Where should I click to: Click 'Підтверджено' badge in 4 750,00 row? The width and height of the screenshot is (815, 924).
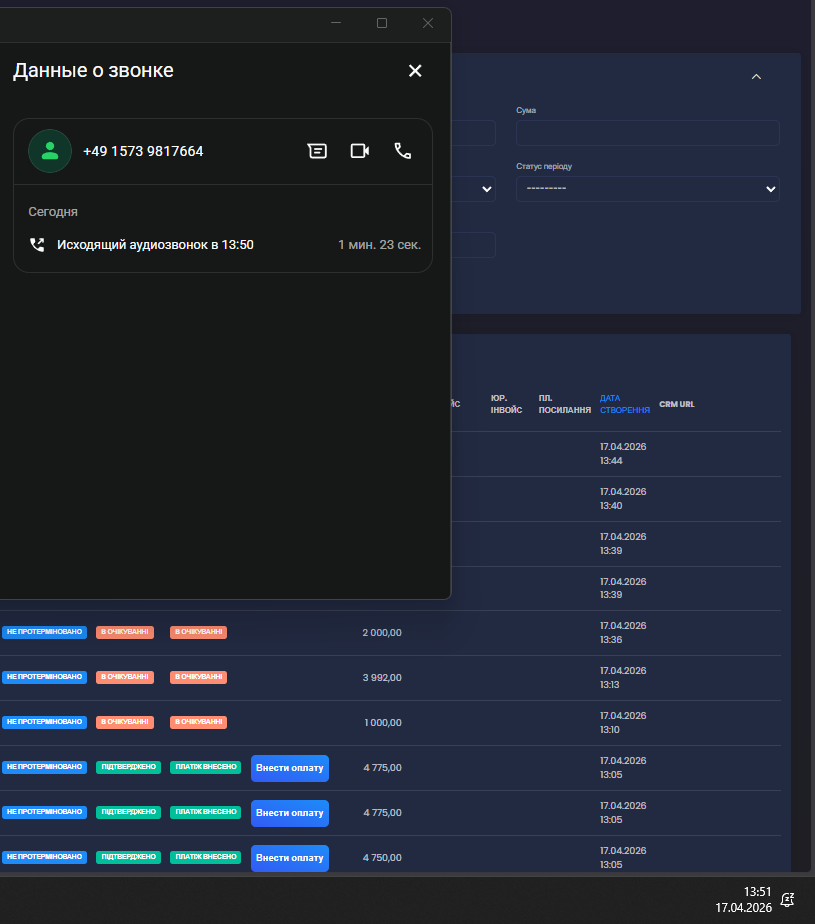128,857
